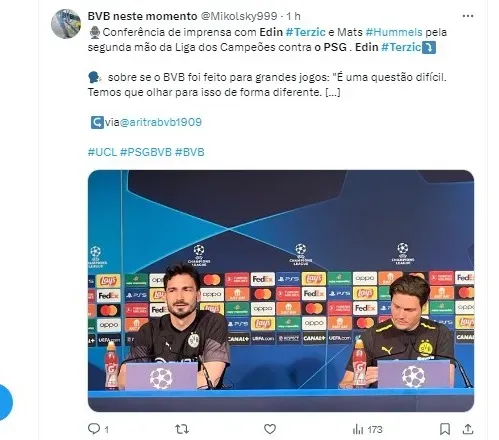The width and height of the screenshot is (499, 440).
Task: Click the reply speech bubble icon
Action: pyautogui.click(x=94, y=429)
